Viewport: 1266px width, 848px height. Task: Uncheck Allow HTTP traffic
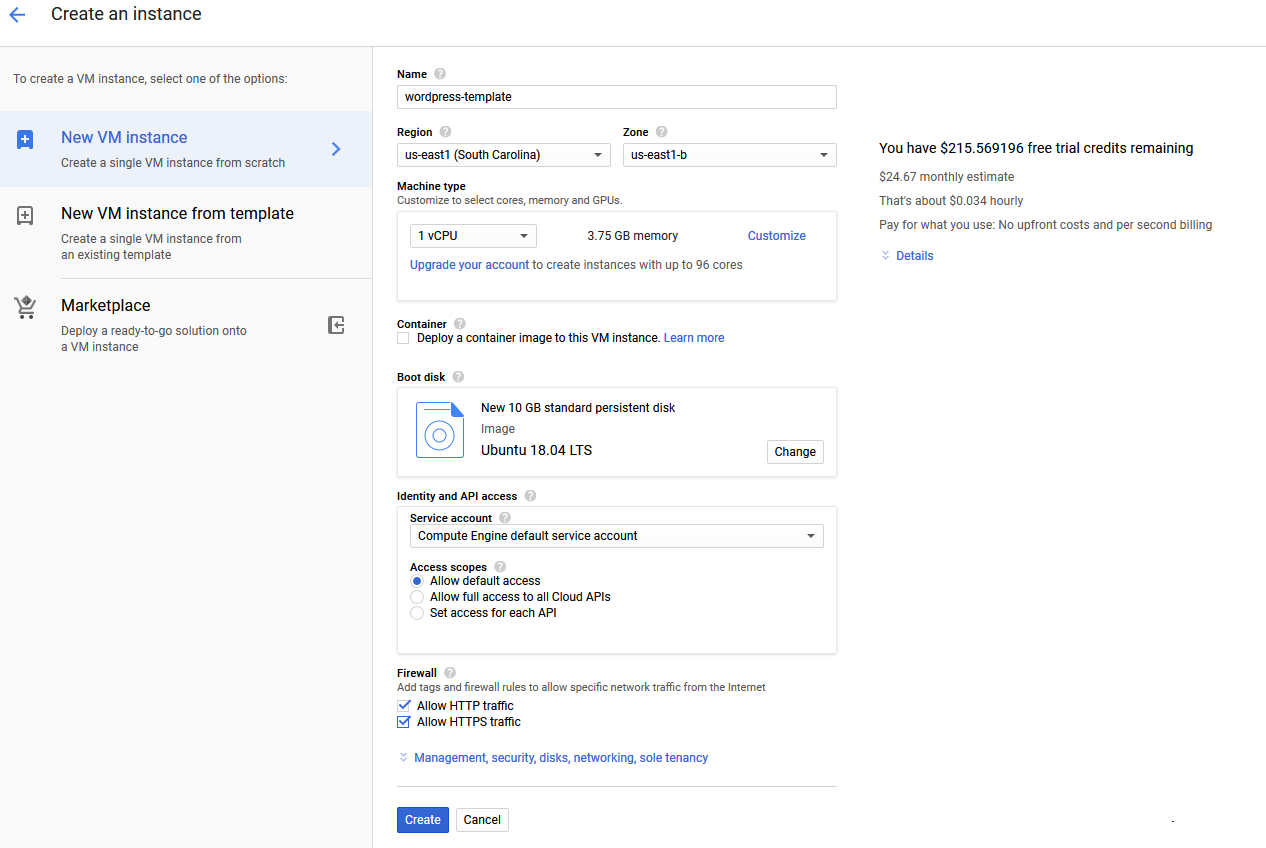pos(404,706)
